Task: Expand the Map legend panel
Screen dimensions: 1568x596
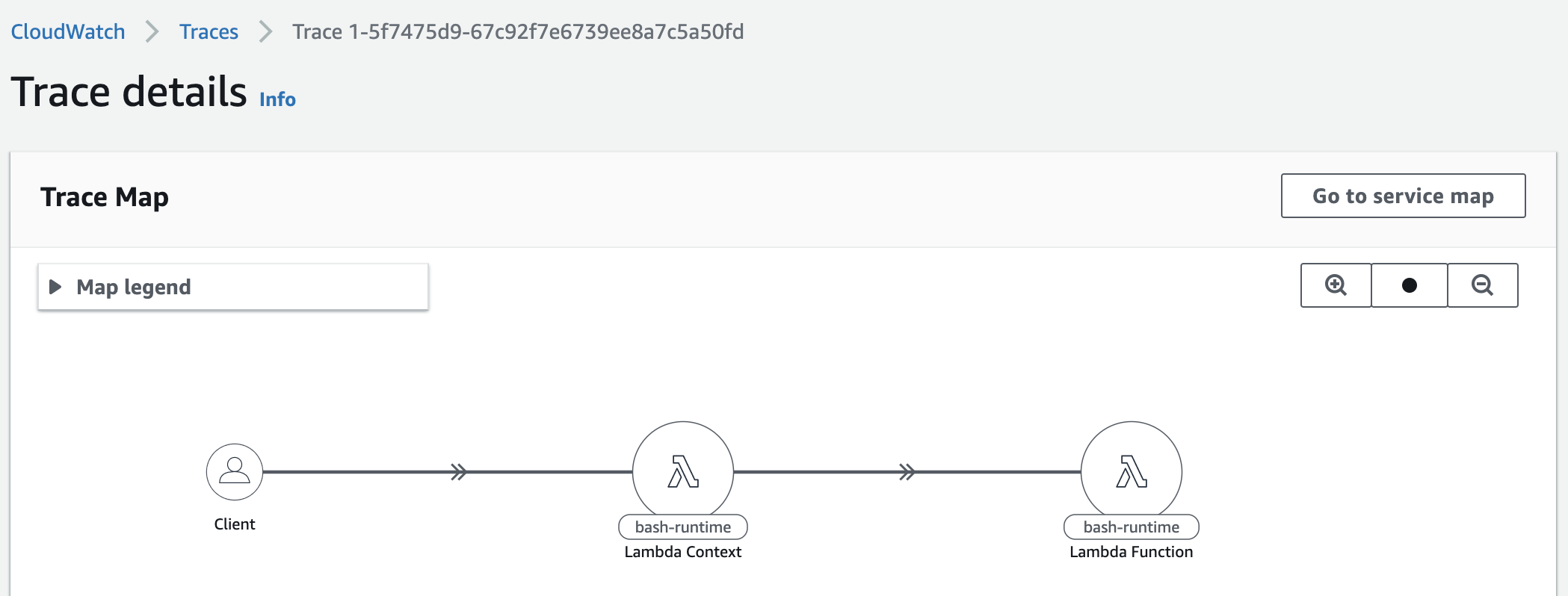Action: (134, 287)
